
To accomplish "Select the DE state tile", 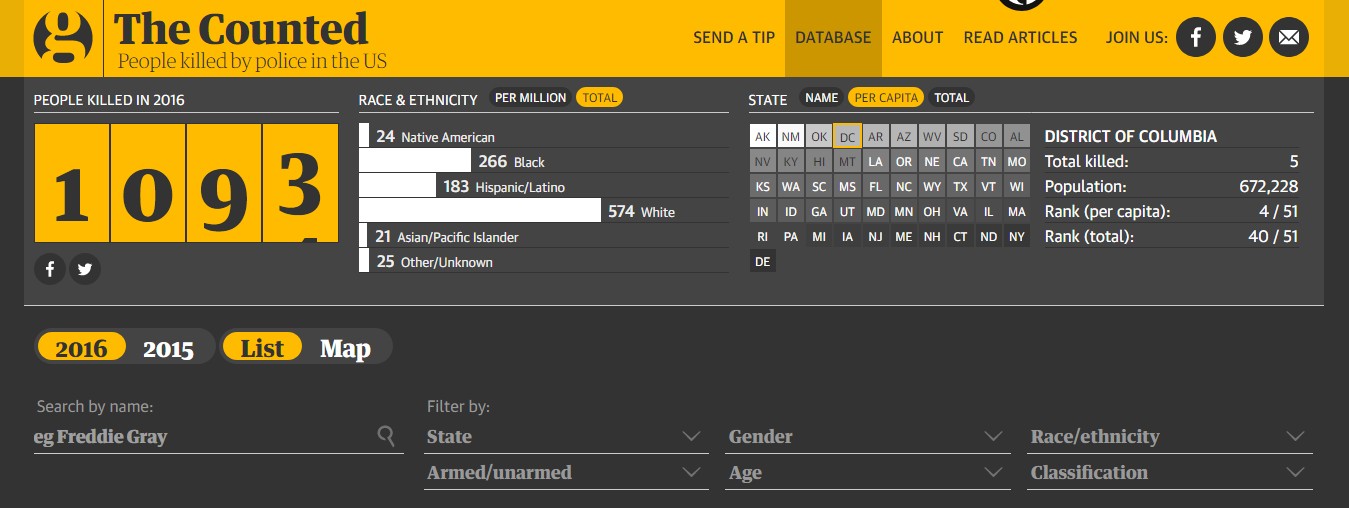I will pyautogui.click(x=763, y=261).
